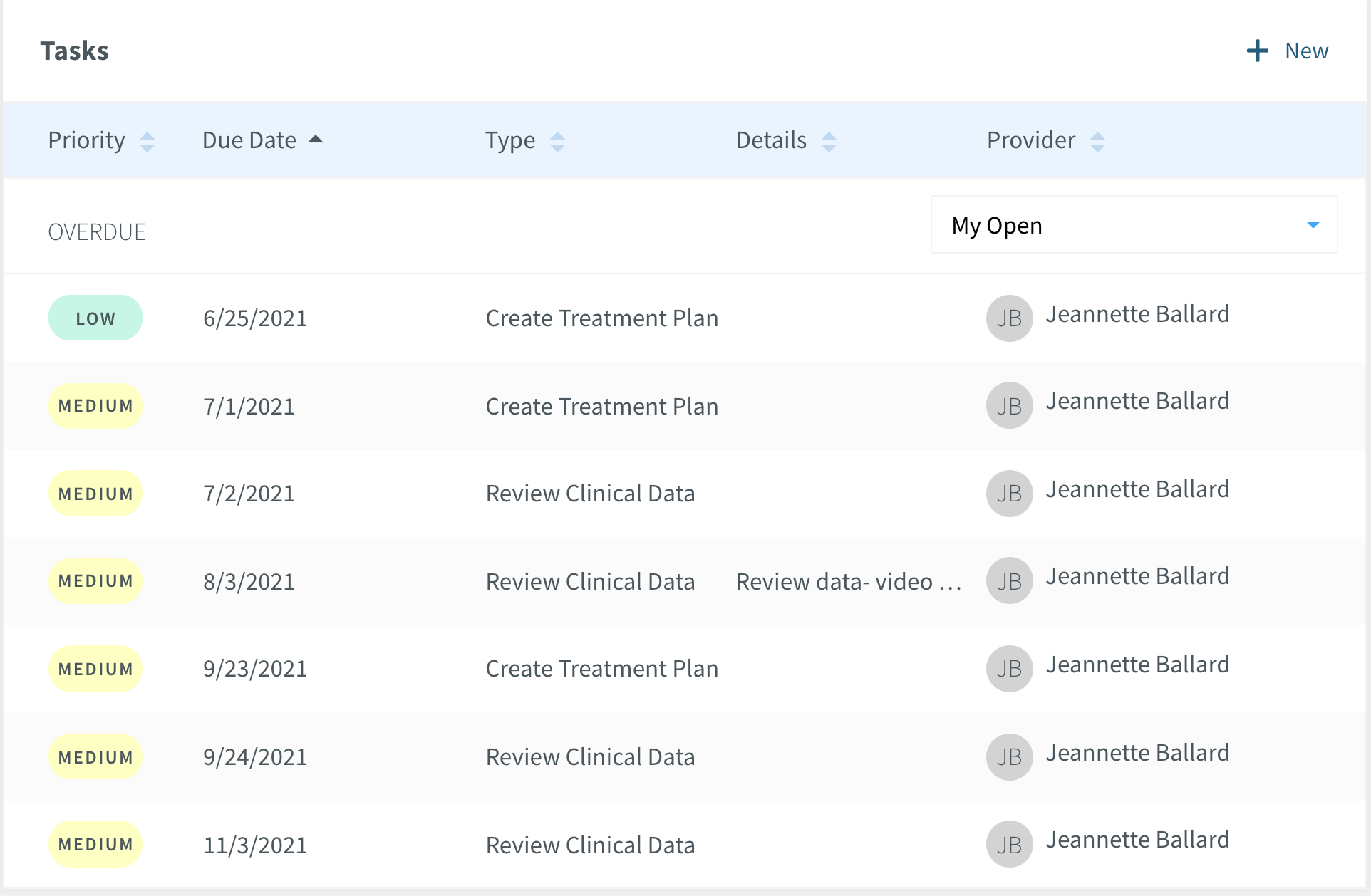Click MEDIUM badge on the 8/3/2021 task

pyautogui.click(x=95, y=581)
